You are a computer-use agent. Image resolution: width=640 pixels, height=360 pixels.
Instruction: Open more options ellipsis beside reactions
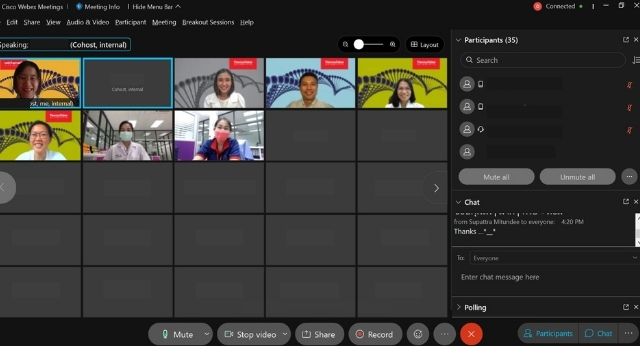click(x=444, y=334)
